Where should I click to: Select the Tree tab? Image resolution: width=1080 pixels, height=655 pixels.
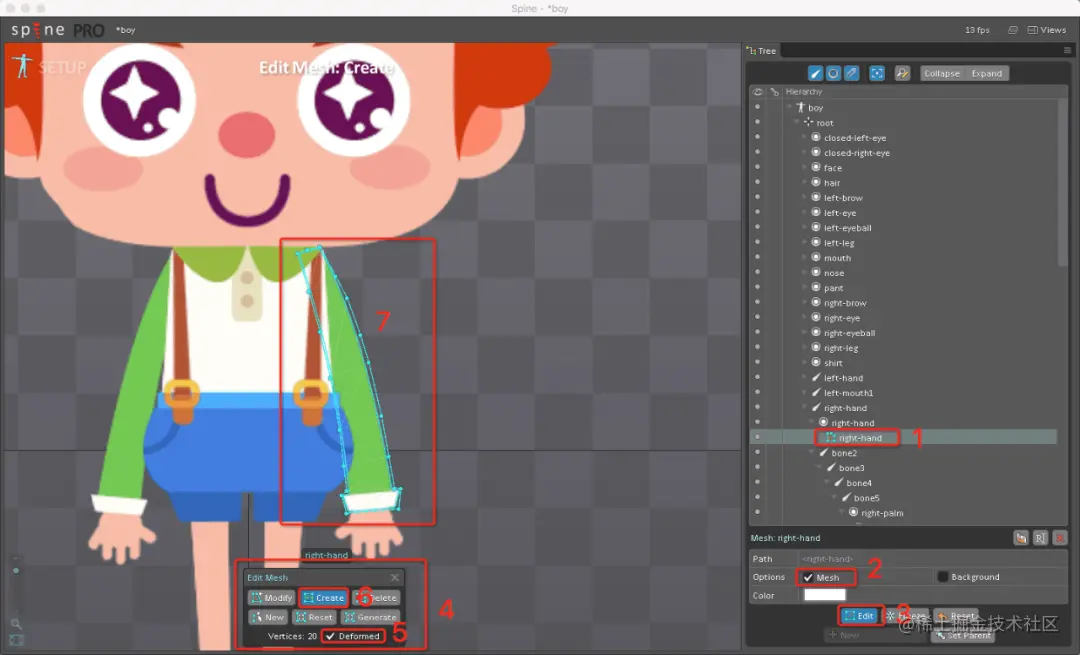(x=762, y=51)
